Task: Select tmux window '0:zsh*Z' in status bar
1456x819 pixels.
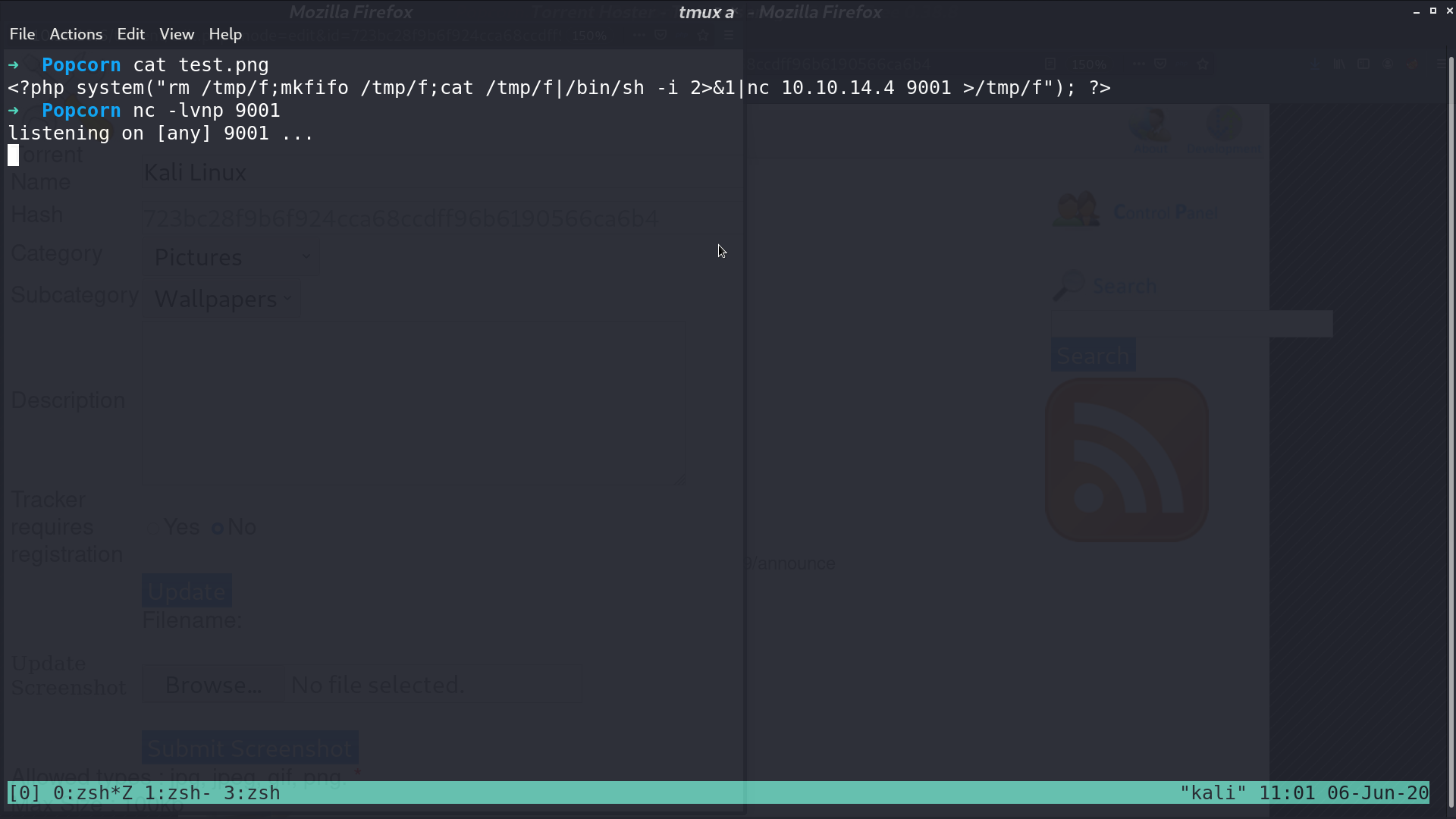Action: click(x=93, y=793)
